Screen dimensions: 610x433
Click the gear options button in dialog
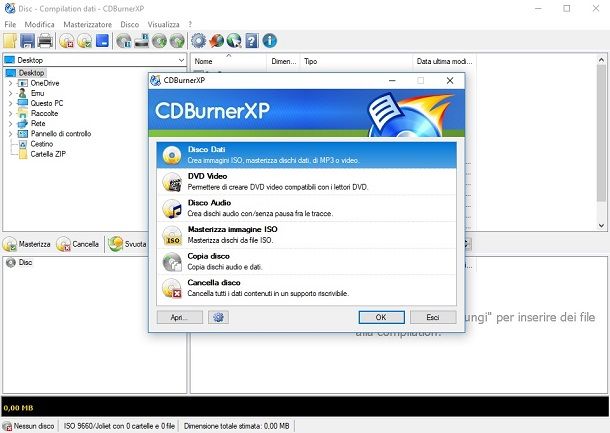click(x=218, y=317)
